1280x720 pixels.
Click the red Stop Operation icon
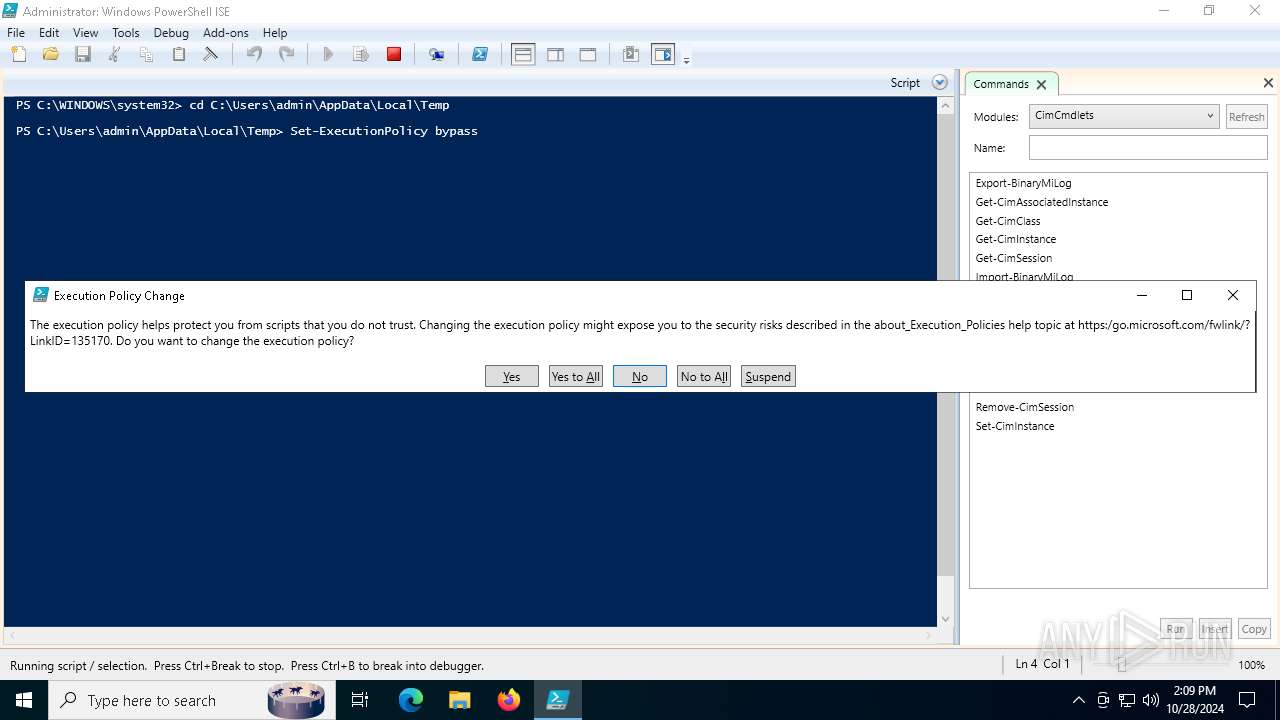point(394,54)
